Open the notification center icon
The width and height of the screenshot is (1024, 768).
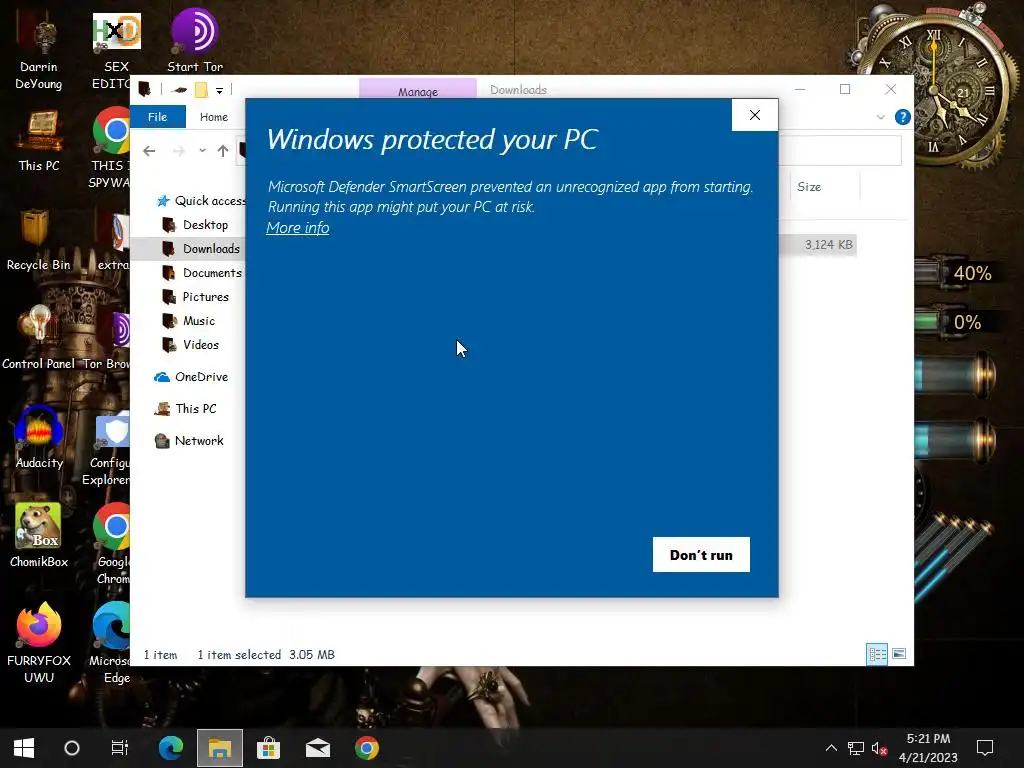984,748
